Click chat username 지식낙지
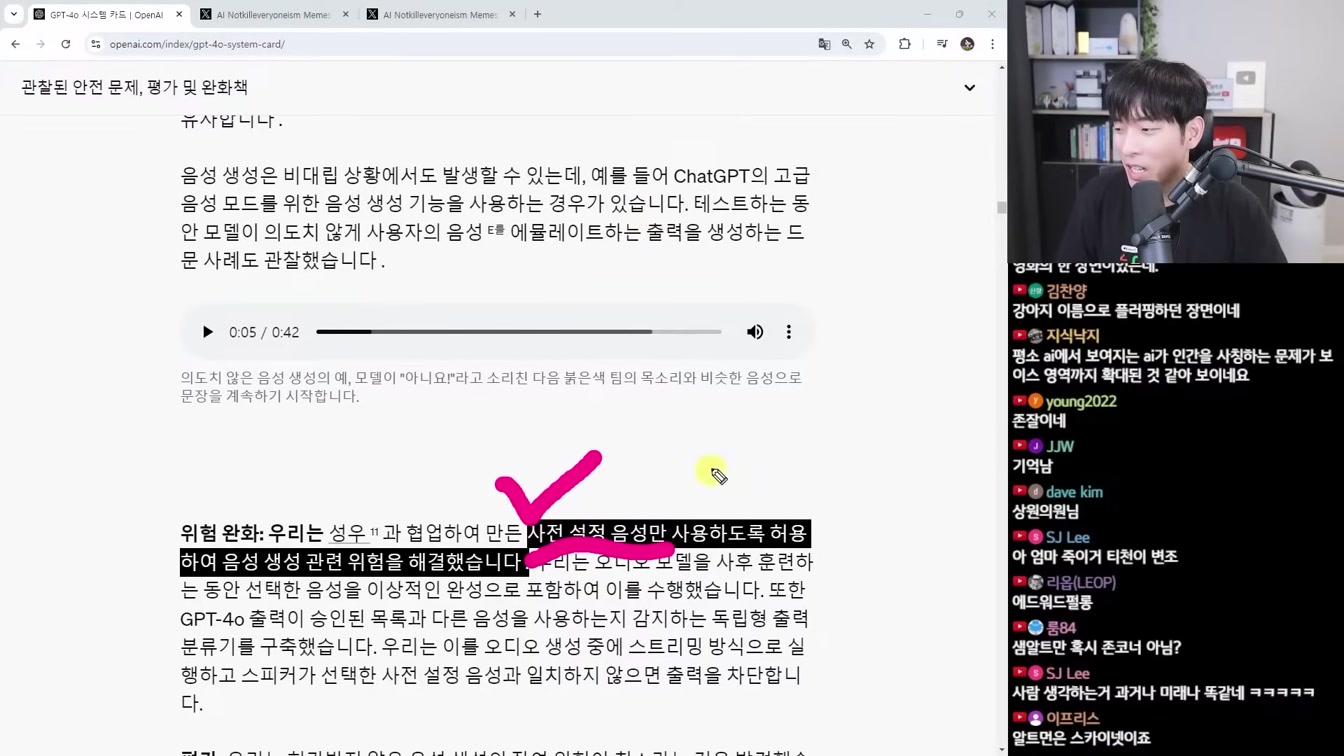 pyautogui.click(x=1073, y=337)
